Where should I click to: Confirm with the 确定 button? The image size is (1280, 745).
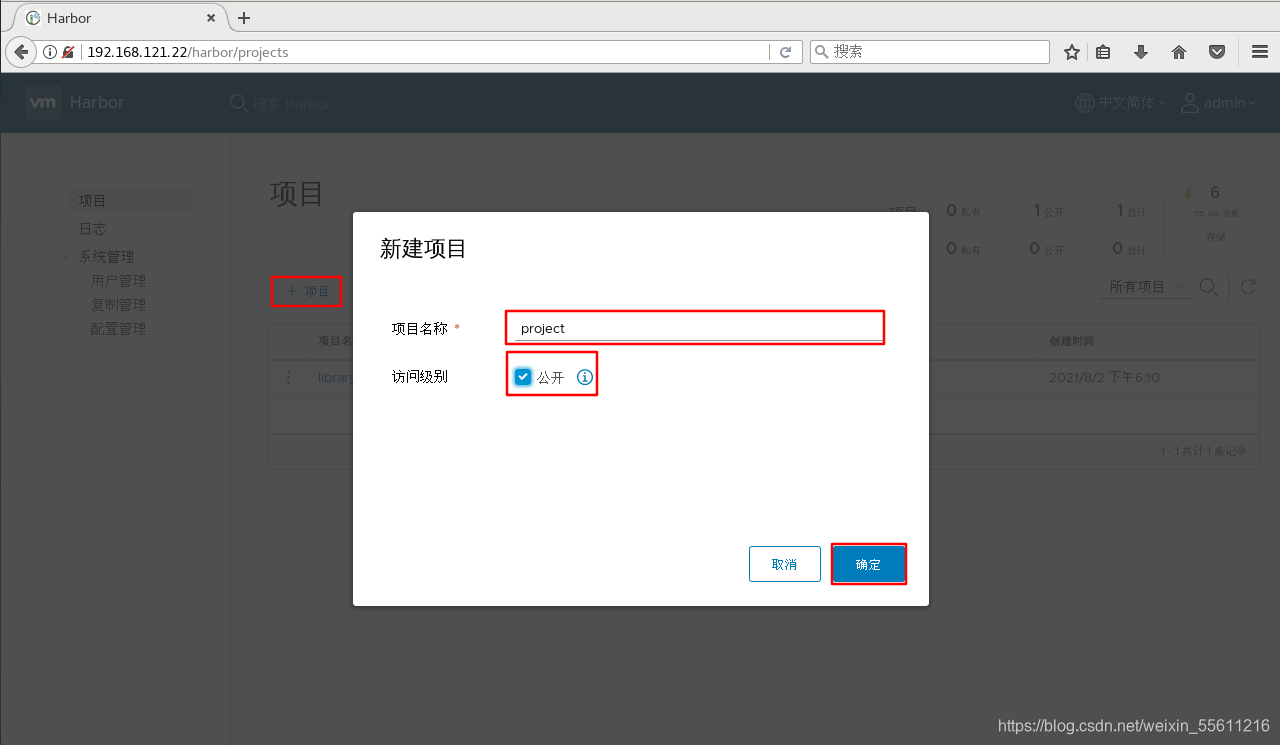(869, 564)
